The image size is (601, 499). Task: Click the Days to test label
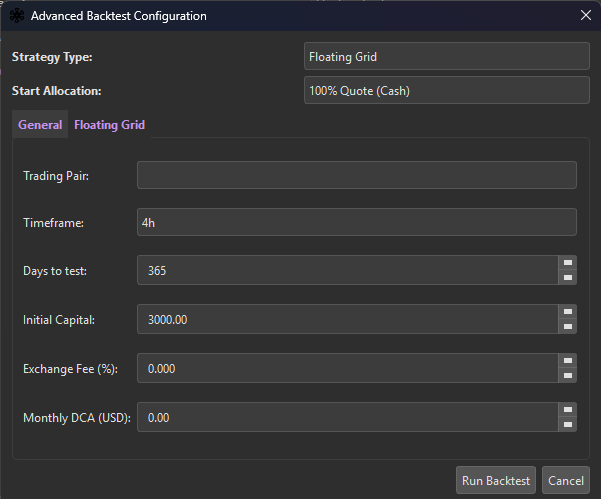pyautogui.click(x=55, y=271)
